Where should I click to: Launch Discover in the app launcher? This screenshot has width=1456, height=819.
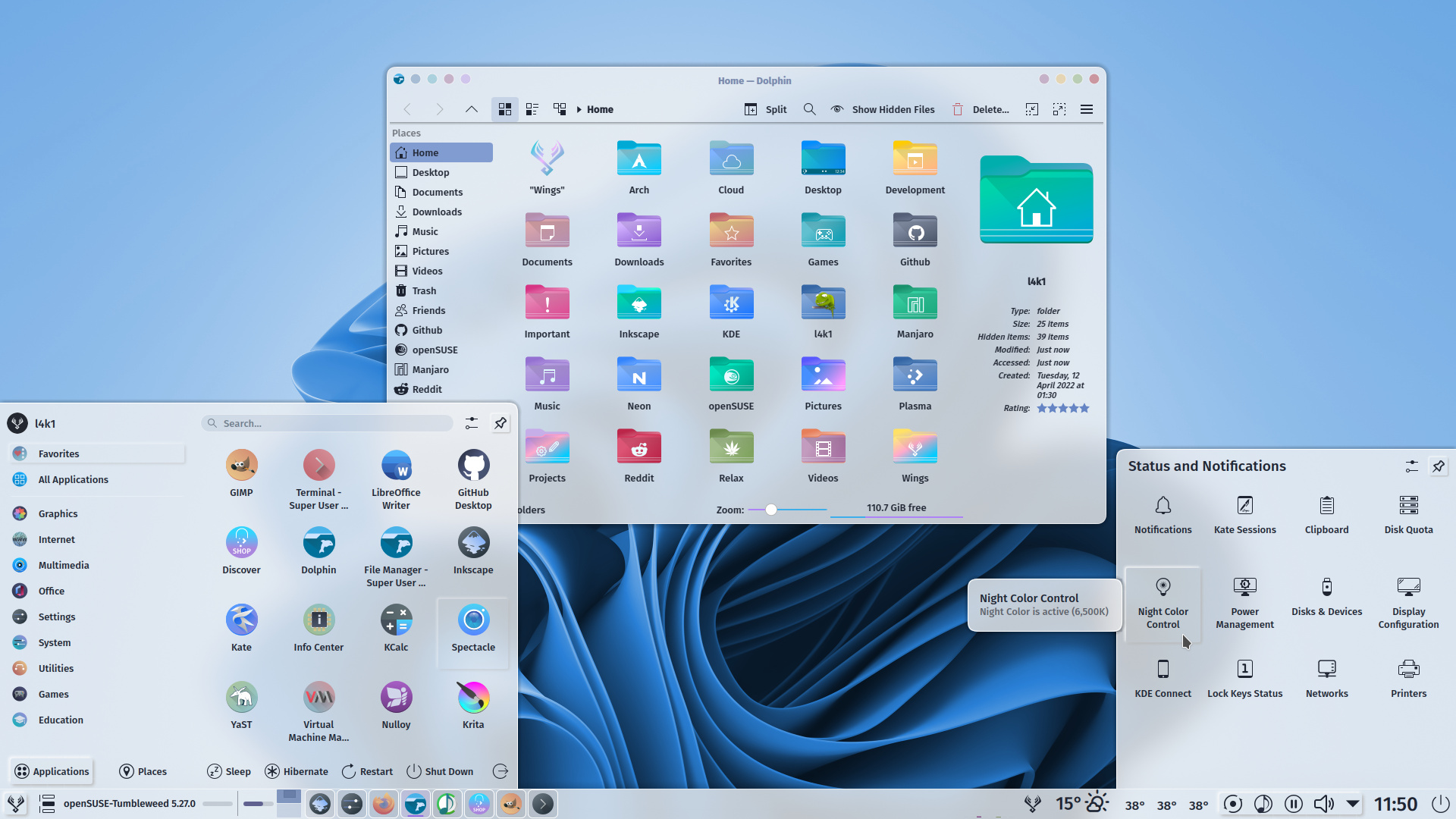[241, 551]
